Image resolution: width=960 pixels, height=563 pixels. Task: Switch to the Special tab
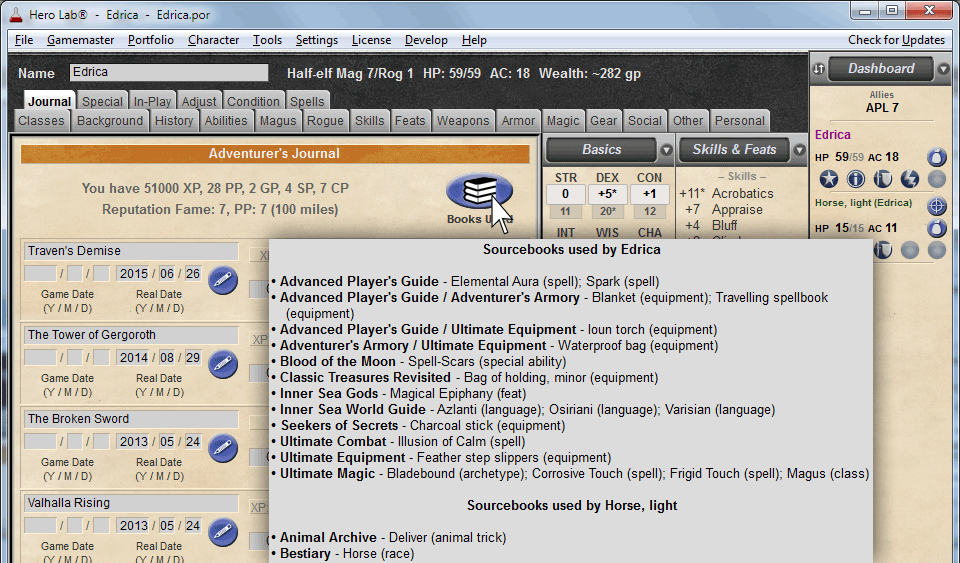tap(102, 102)
